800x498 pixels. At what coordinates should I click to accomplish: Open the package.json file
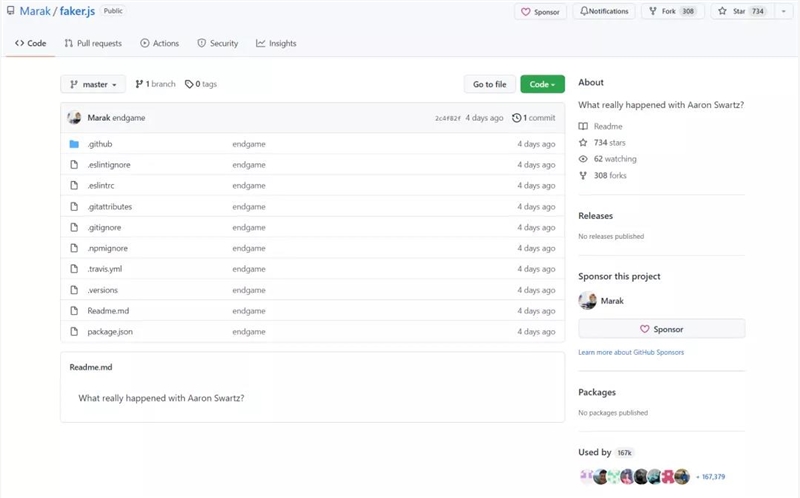click(110, 332)
